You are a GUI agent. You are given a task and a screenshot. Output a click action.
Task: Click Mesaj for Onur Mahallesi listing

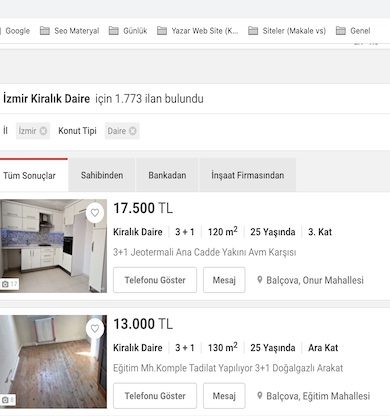coord(224,280)
